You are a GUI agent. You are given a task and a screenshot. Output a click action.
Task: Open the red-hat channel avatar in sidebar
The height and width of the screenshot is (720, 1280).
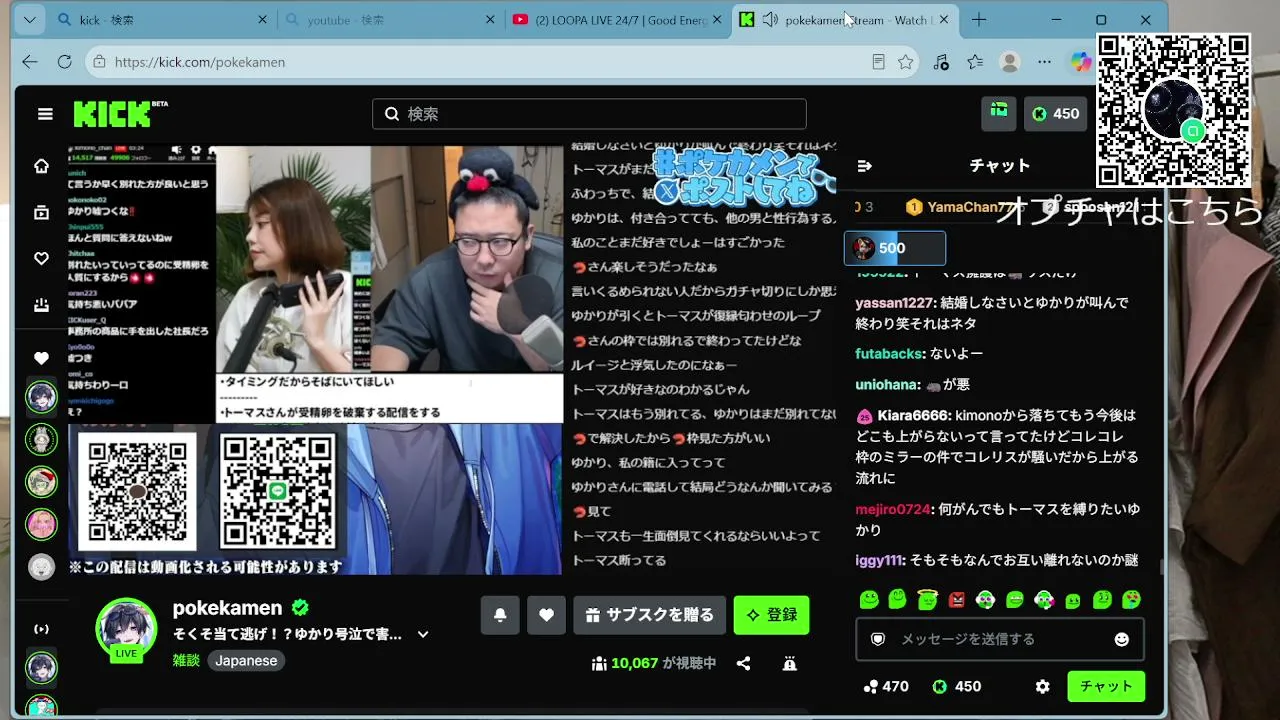(41, 482)
